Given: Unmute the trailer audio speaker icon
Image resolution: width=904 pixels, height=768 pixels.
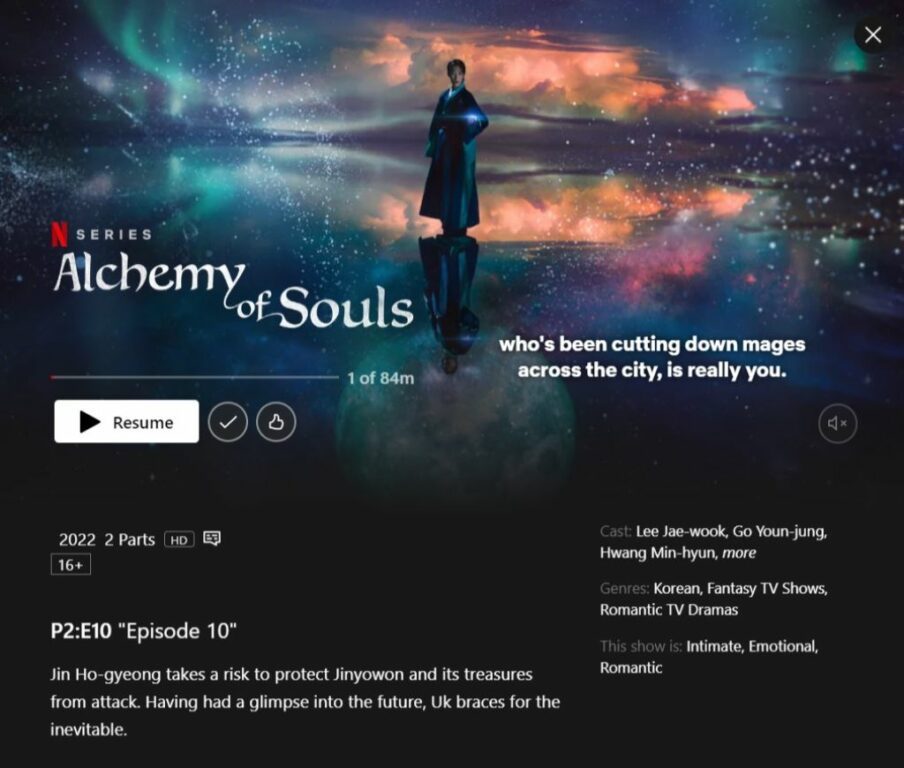Looking at the screenshot, I should click(x=837, y=423).
